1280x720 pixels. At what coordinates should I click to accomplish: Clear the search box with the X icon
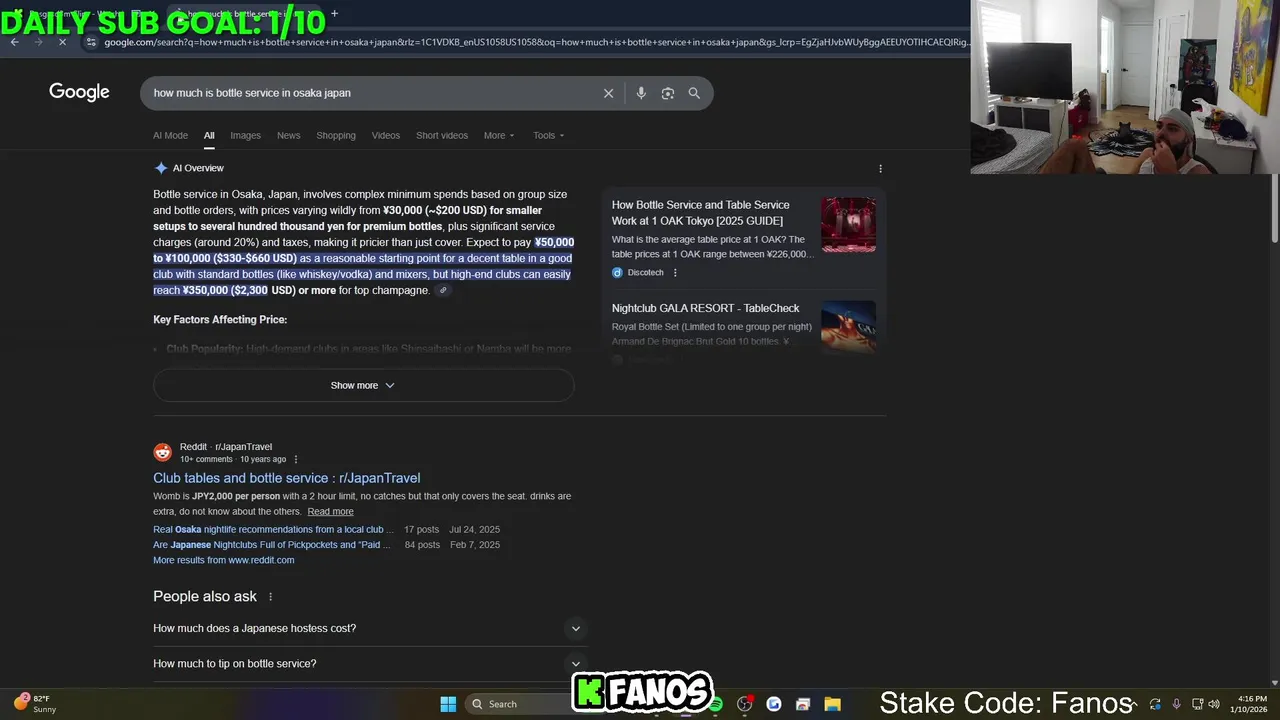608,93
